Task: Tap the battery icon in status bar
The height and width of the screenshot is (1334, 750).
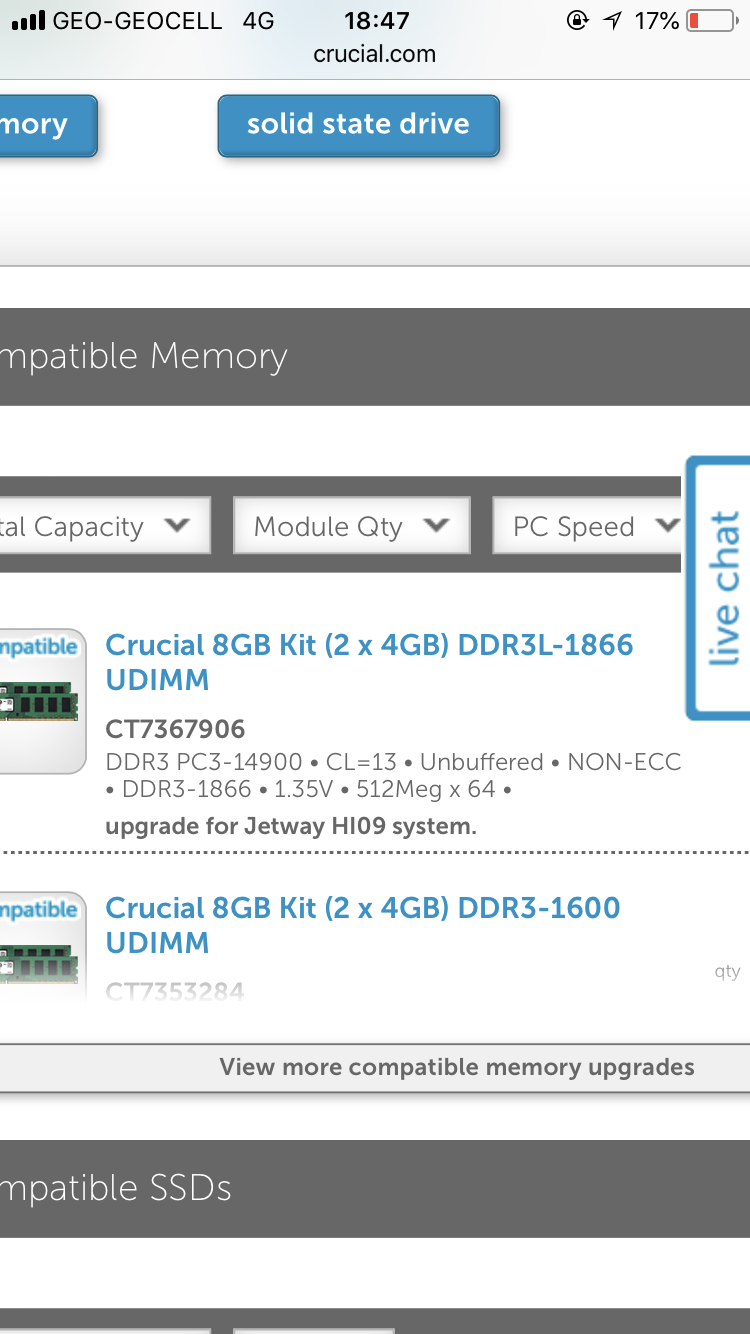Action: (711, 21)
